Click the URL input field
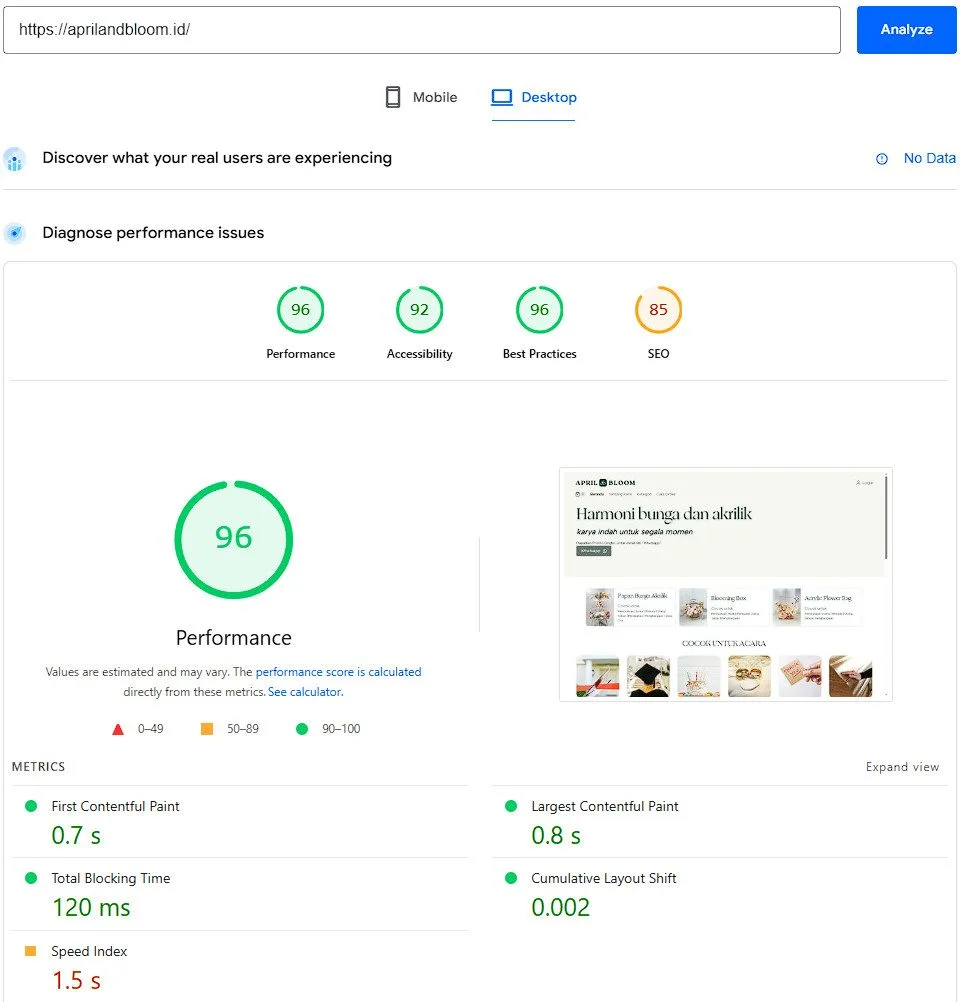Image resolution: width=961 pixels, height=1002 pixels. [421, 30]
